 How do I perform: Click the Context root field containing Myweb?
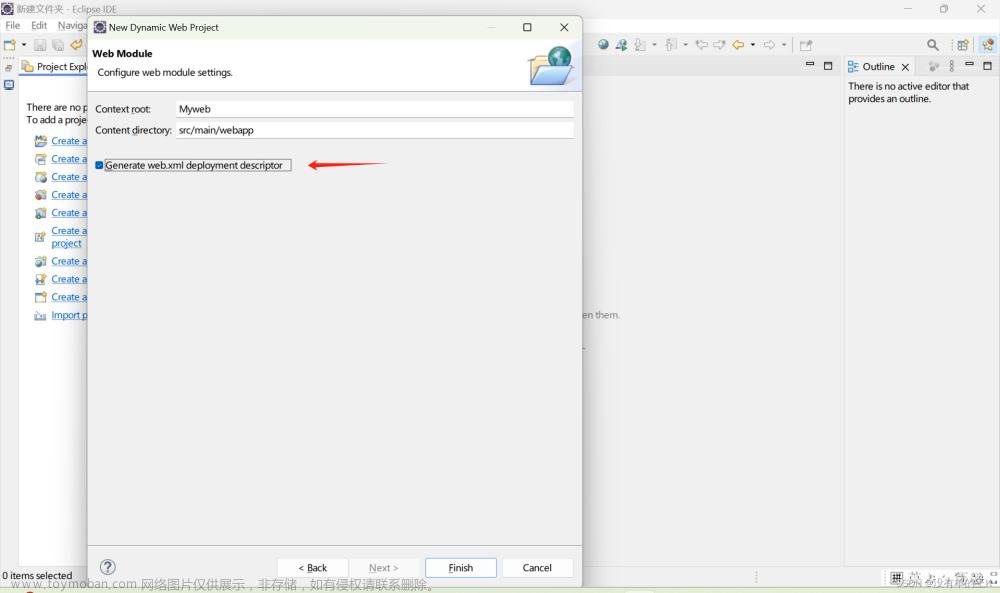click(374, 109)
